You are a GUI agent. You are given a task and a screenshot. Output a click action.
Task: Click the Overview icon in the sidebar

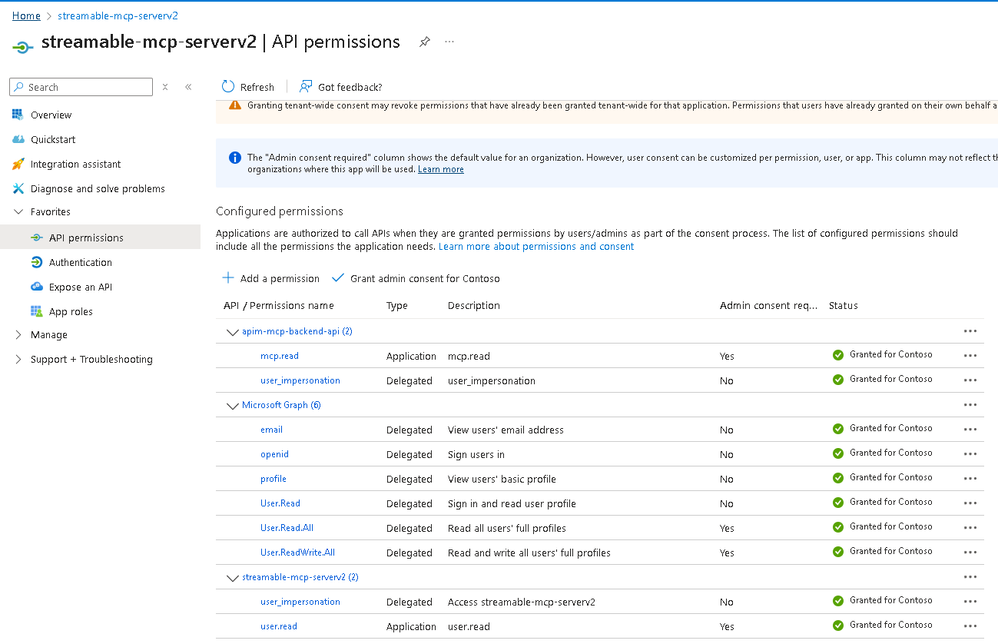coord(17,115)
